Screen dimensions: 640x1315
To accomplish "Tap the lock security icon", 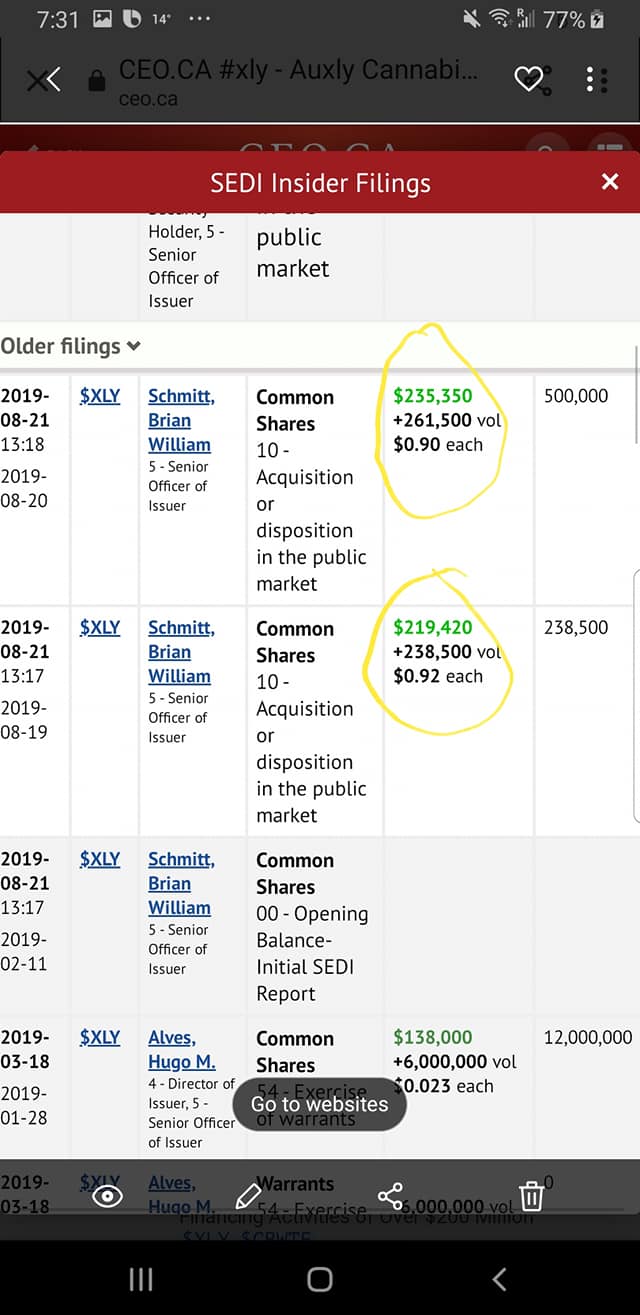I will tap(97, 81).
